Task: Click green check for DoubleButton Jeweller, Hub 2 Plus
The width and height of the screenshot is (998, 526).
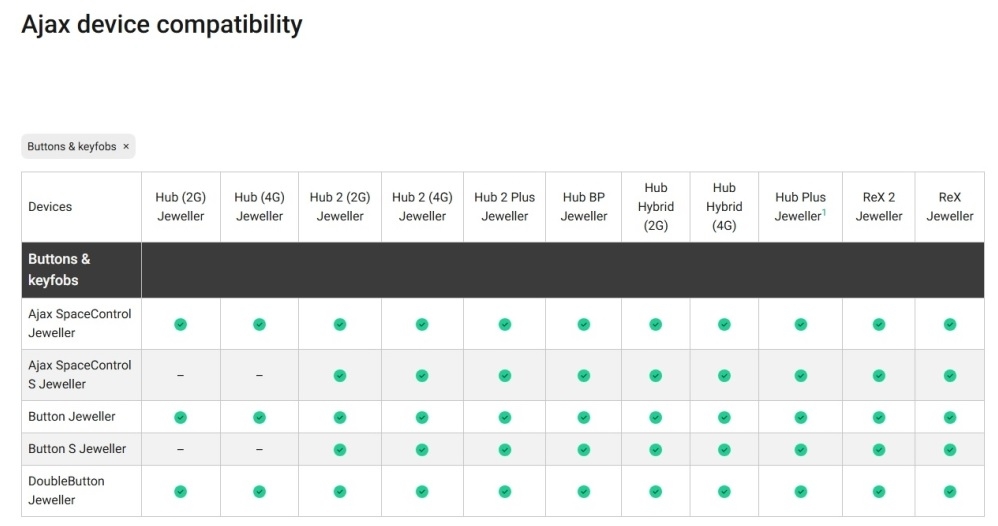Action: (504, 491)
